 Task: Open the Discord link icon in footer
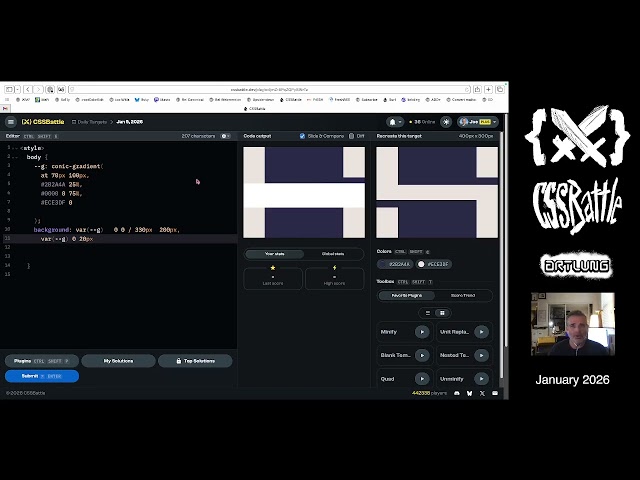click(x=456, y=393)
